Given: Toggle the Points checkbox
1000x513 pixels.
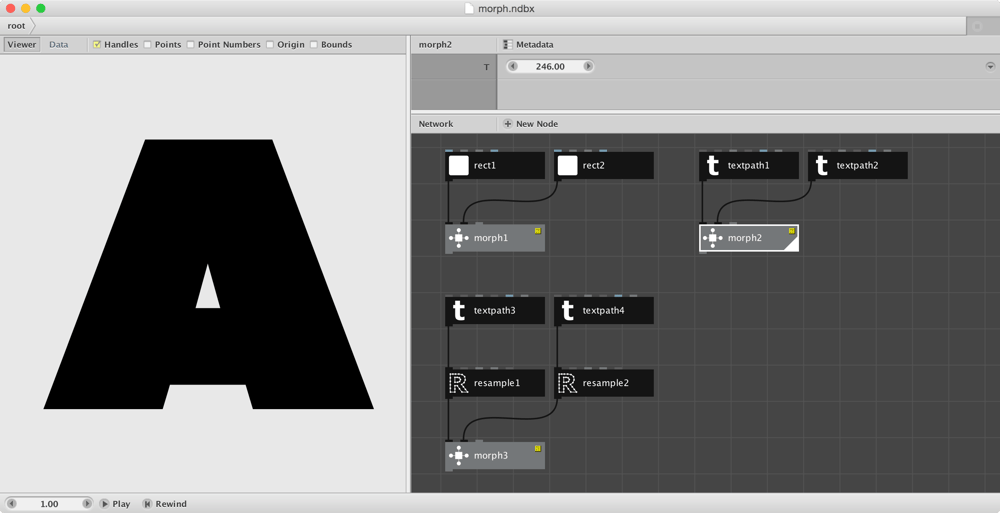Looking at the screenshot, I should 147,45.
